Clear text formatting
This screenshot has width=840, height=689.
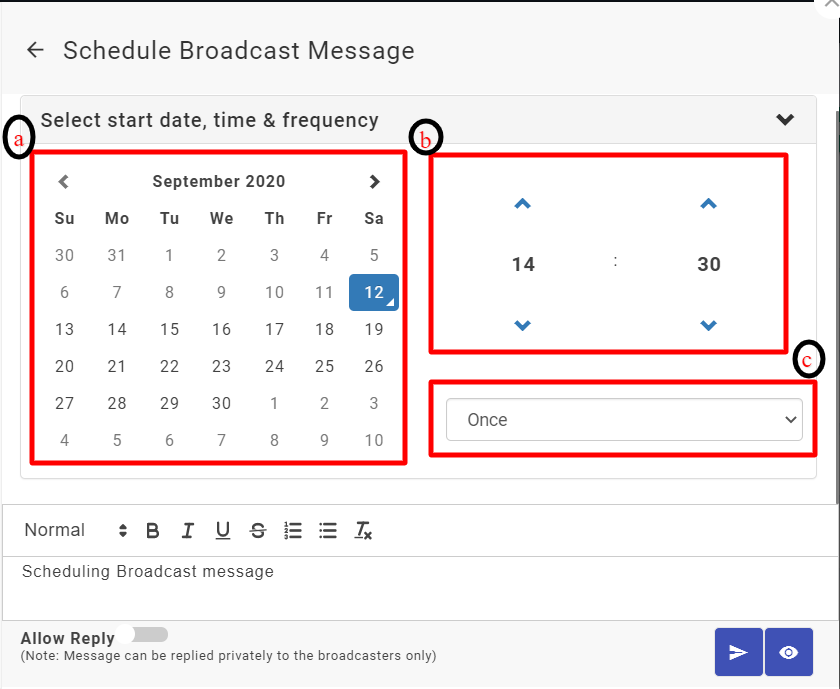pos(363,530)
